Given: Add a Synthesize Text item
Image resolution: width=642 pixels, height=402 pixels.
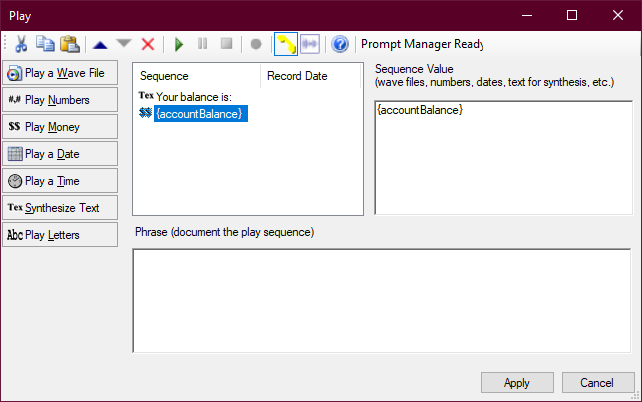Looking at the screenshot, I should pos(60,208).
